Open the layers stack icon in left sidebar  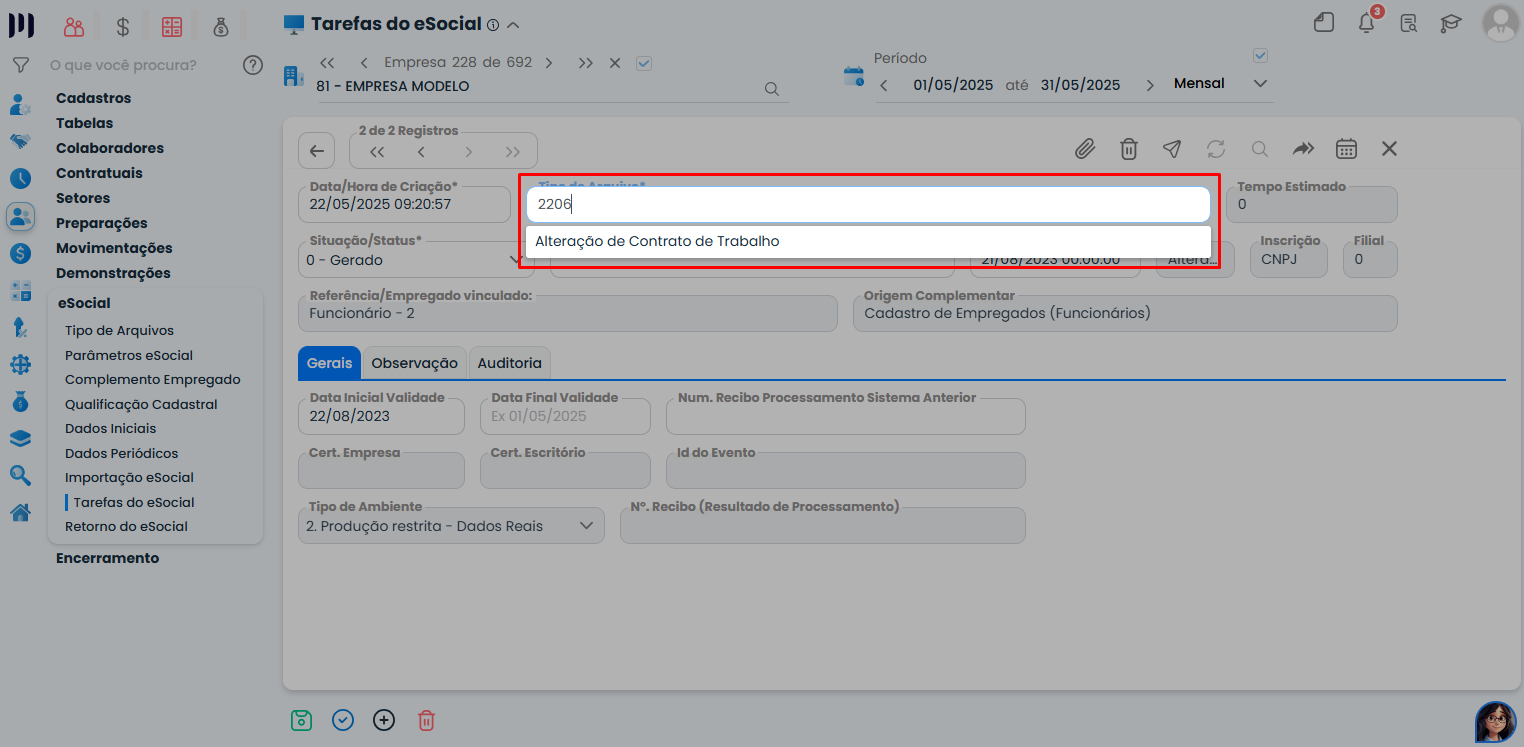(x=20, y=439)
